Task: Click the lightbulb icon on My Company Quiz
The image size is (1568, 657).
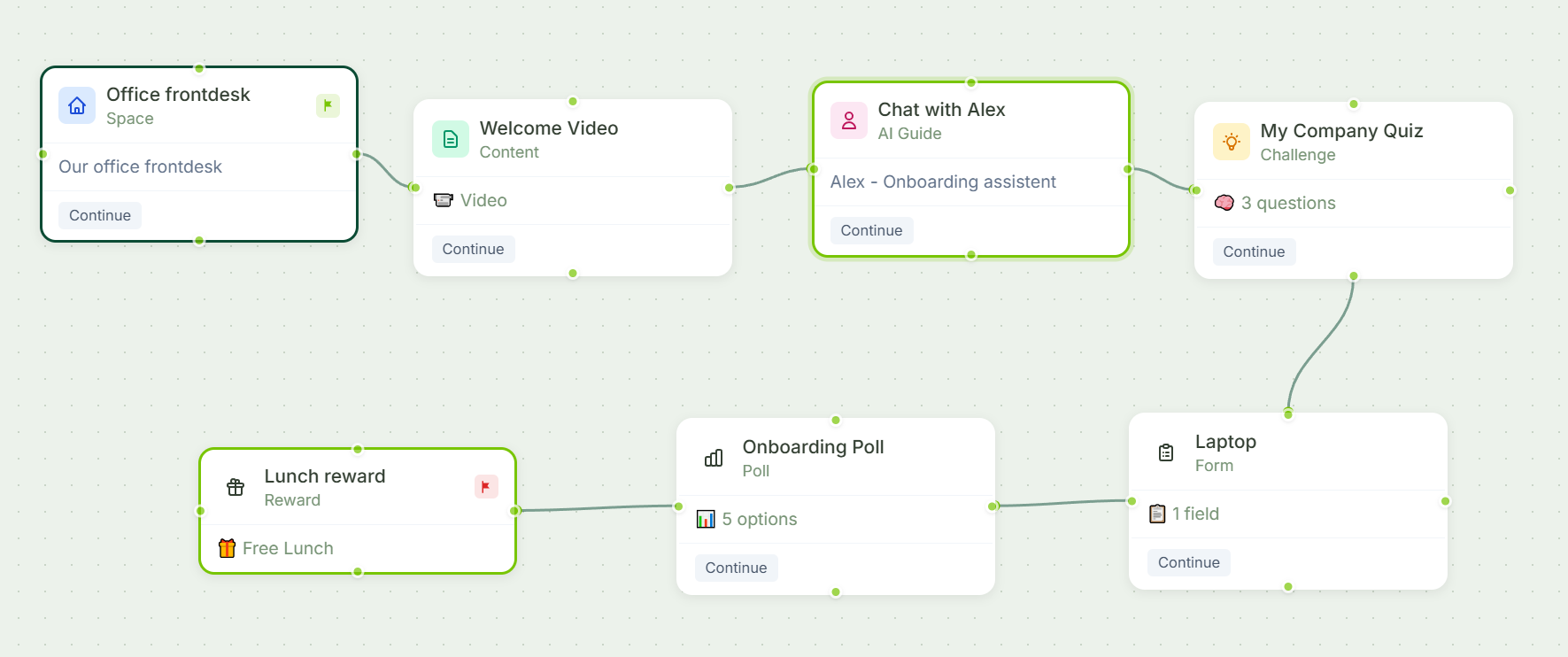Action: coord(1230,142)
